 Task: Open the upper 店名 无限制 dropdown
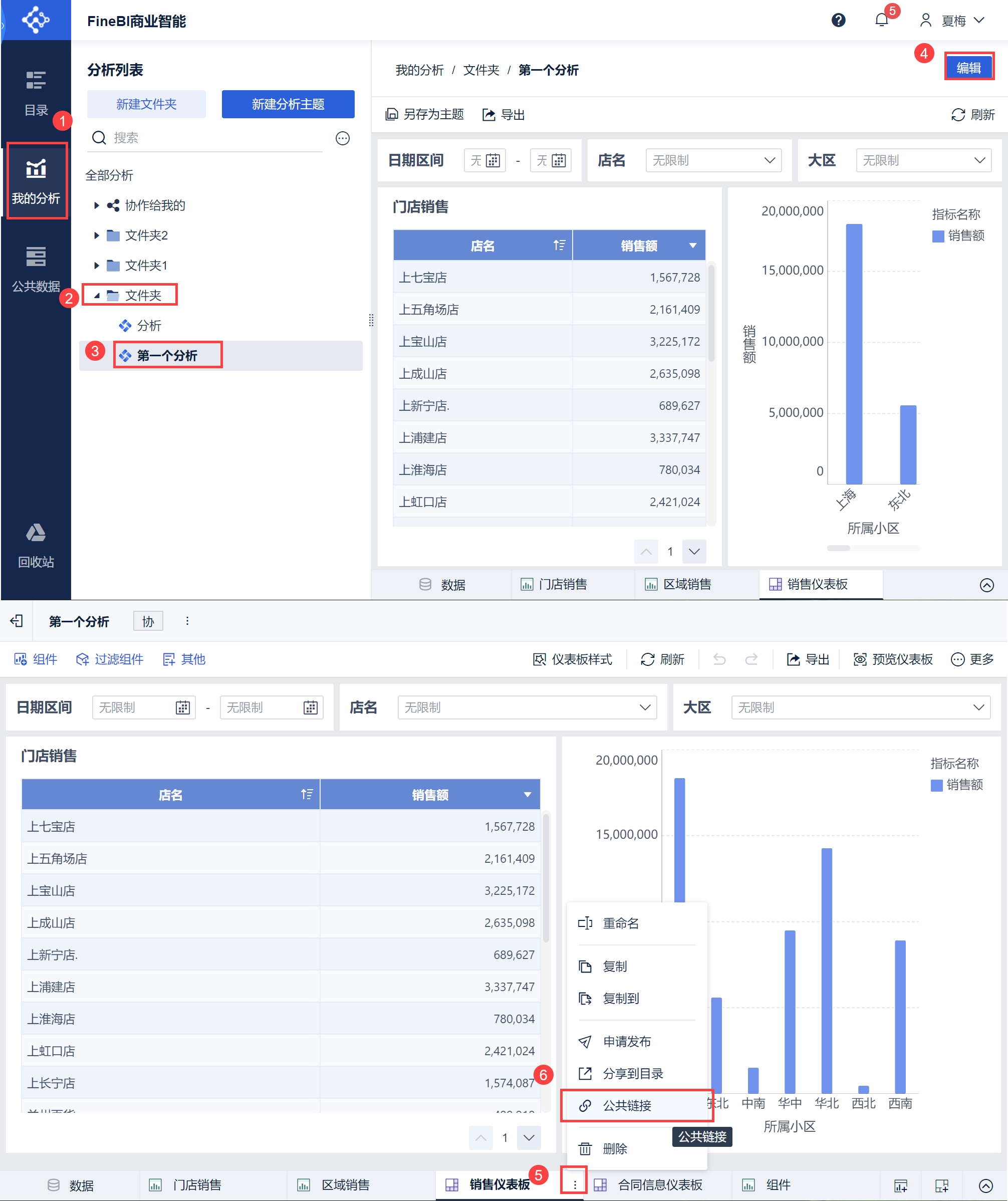pos(713,161)
